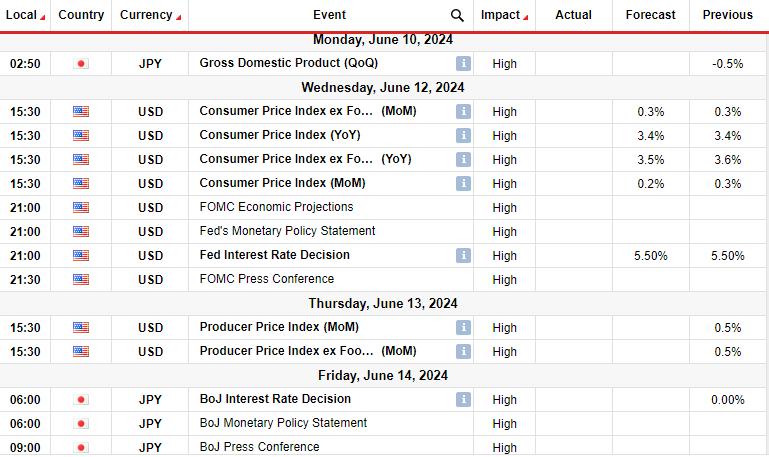Click the Previous column header
Viewport: 769px width, 457px height.
[x=727, y=15]
